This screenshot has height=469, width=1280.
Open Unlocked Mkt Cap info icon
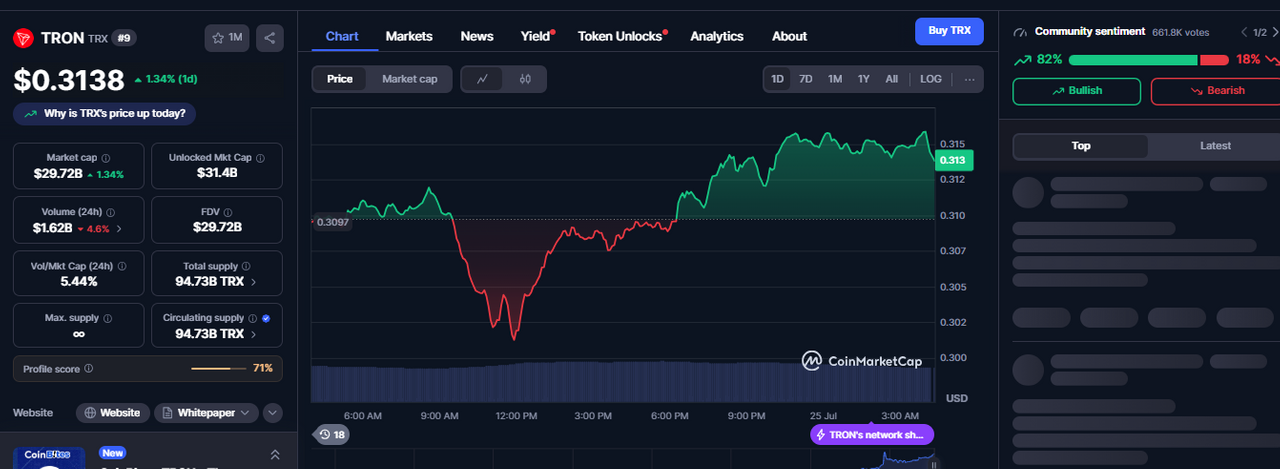pos(260,158)
